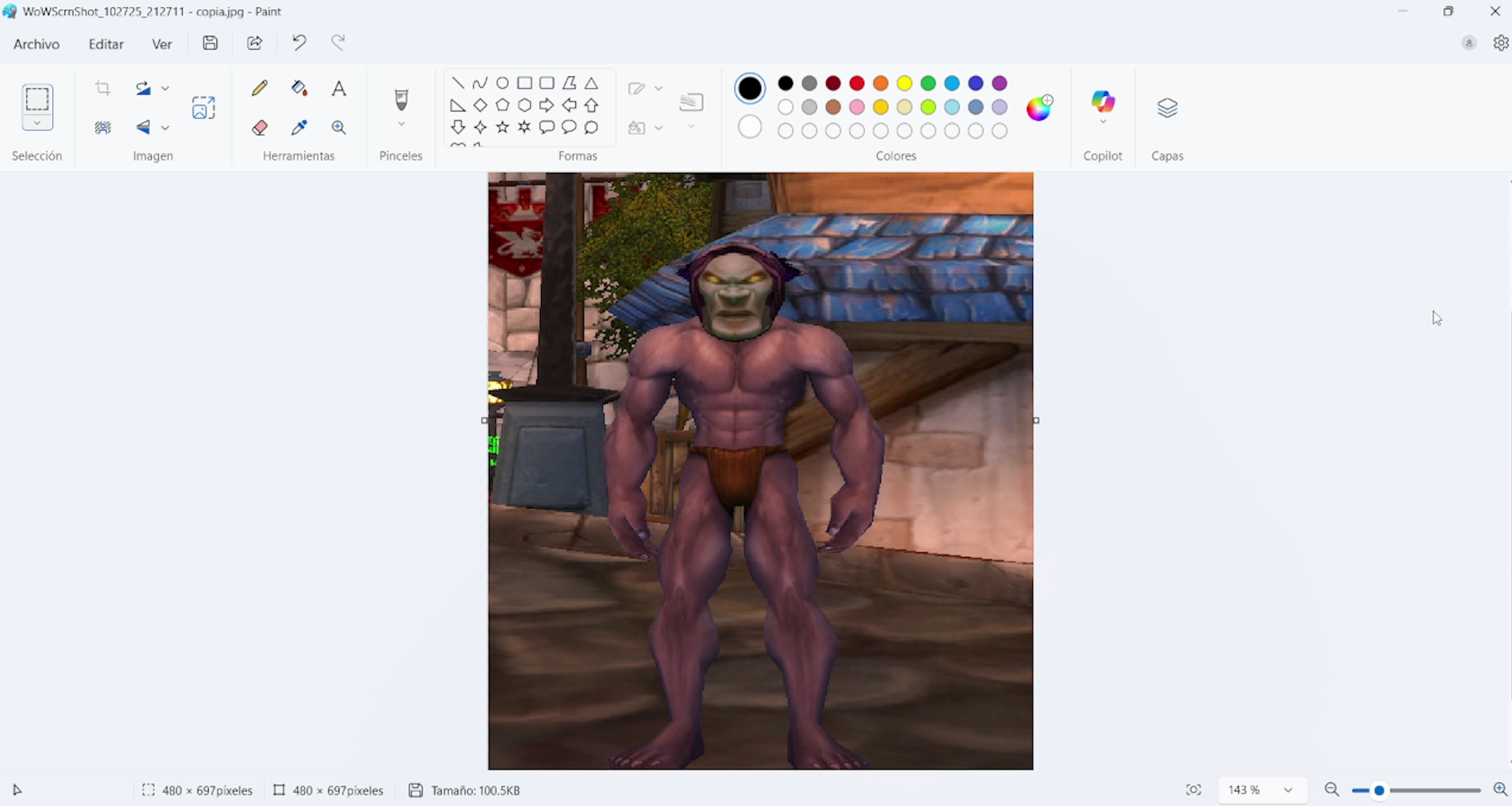Open the user account icon
This screenshot has height=806, width=1512.
click(x=1469, y=43)
